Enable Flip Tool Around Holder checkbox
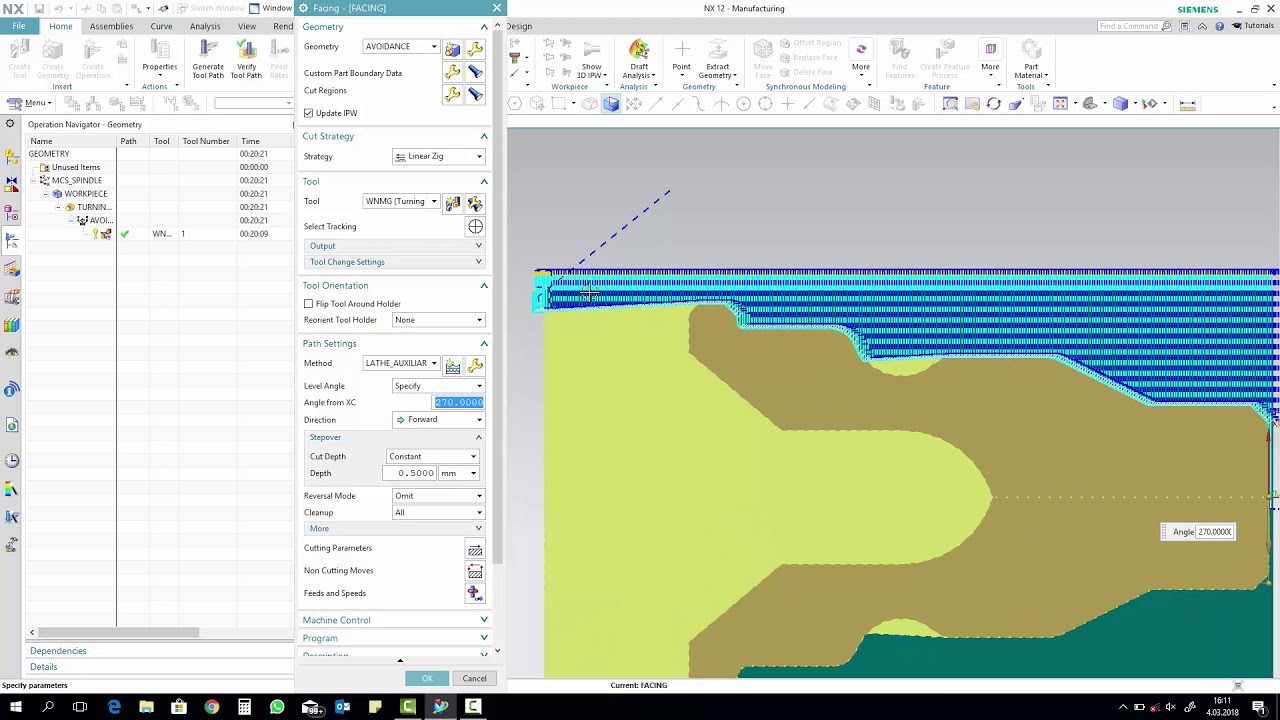This screenshot has width=1280, height=720. (309, 304)
